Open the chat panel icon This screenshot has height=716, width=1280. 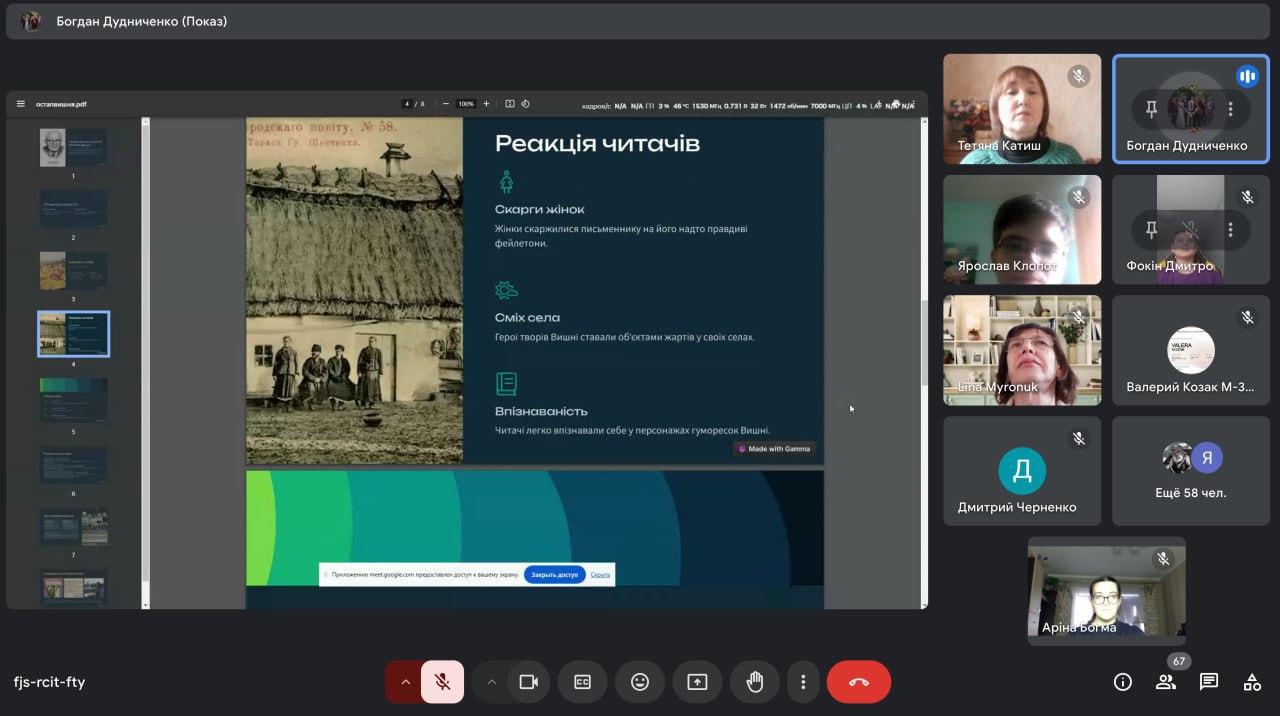click(x=1209, y=682)
